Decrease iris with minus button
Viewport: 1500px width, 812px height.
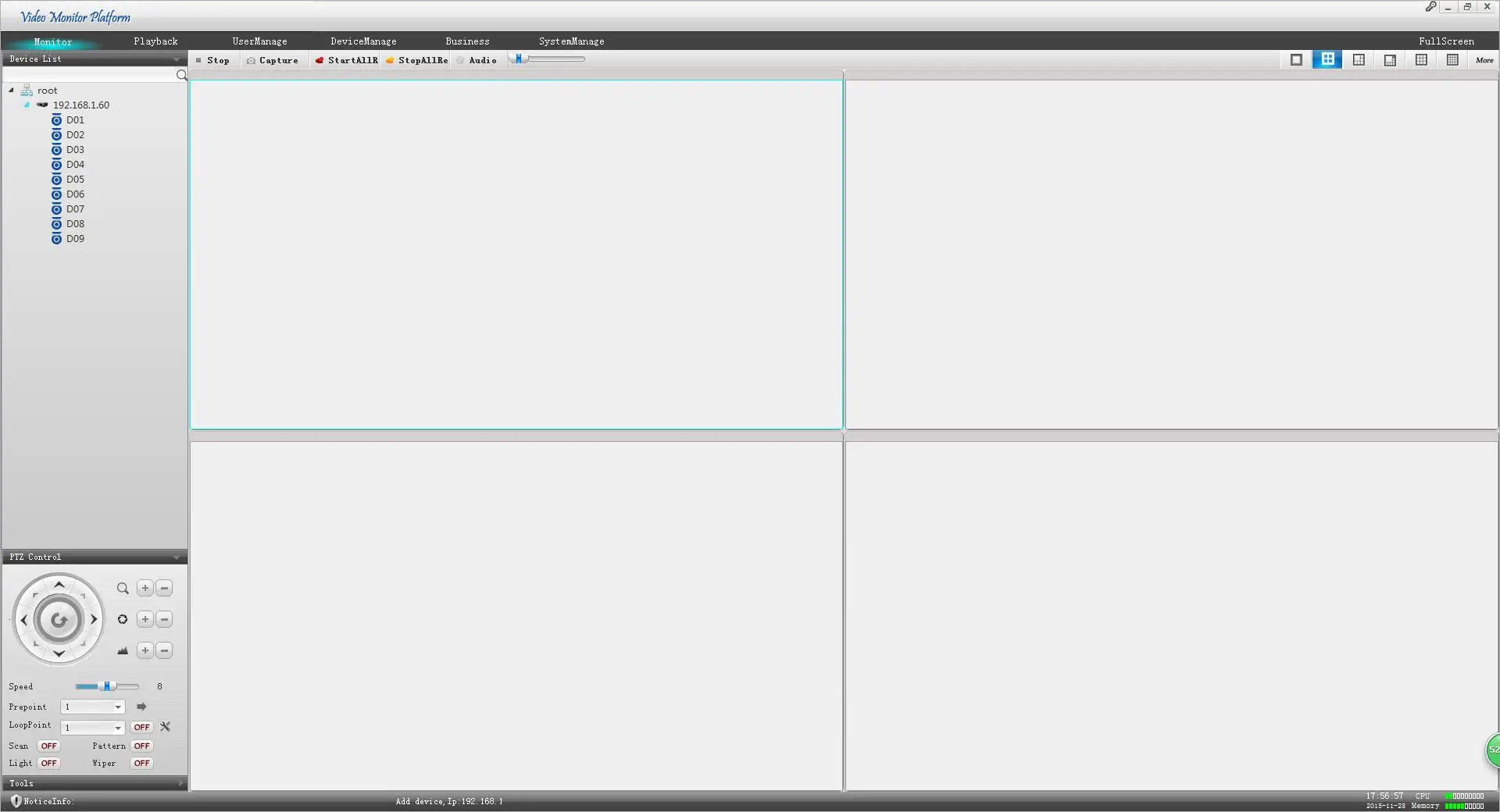click(164, 620)
